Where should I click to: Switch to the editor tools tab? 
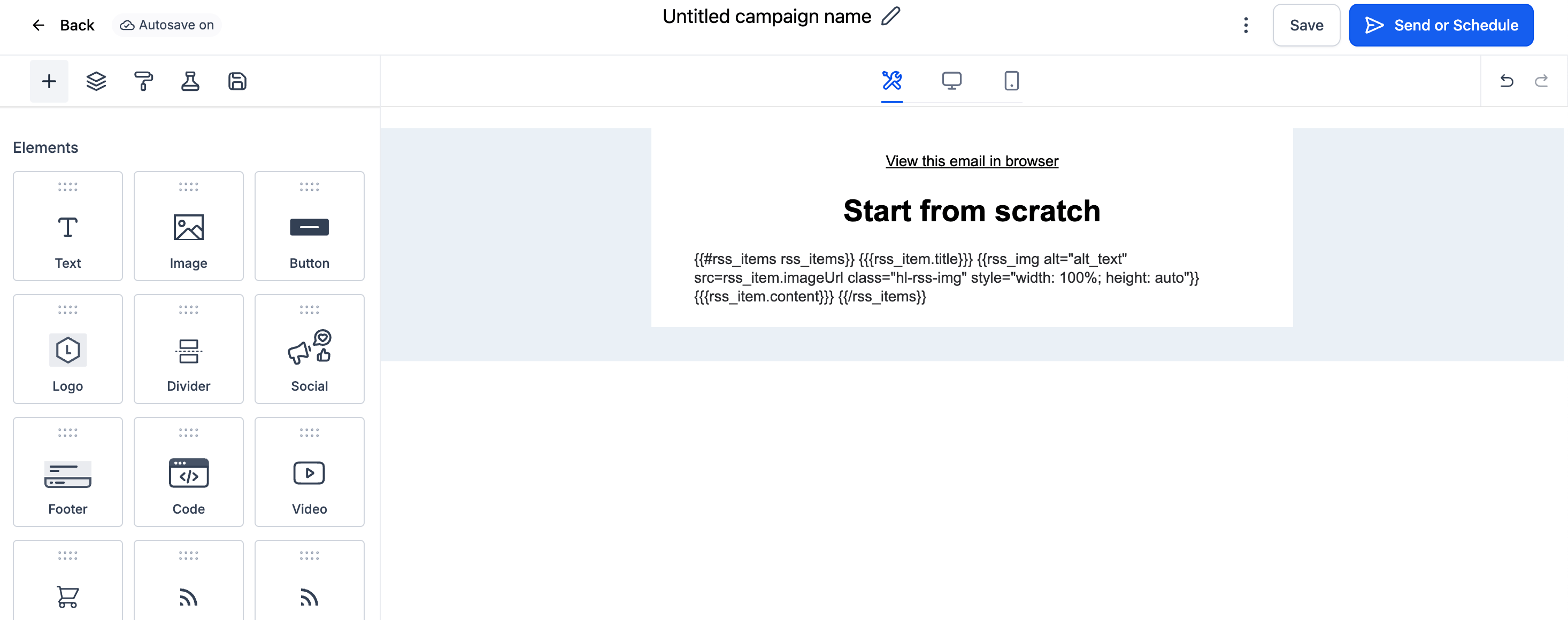pos(891,80)
